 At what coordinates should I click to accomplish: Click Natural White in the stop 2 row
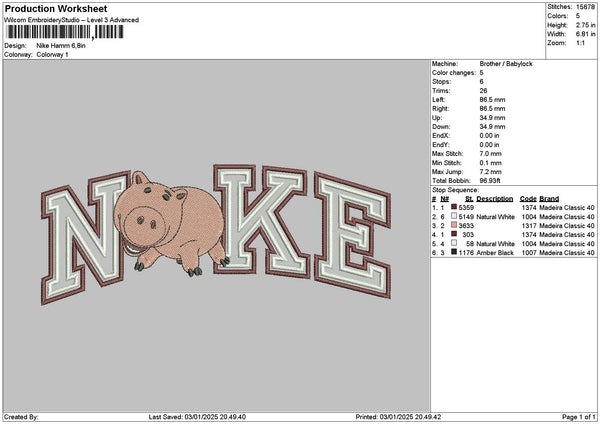[496, 217]
